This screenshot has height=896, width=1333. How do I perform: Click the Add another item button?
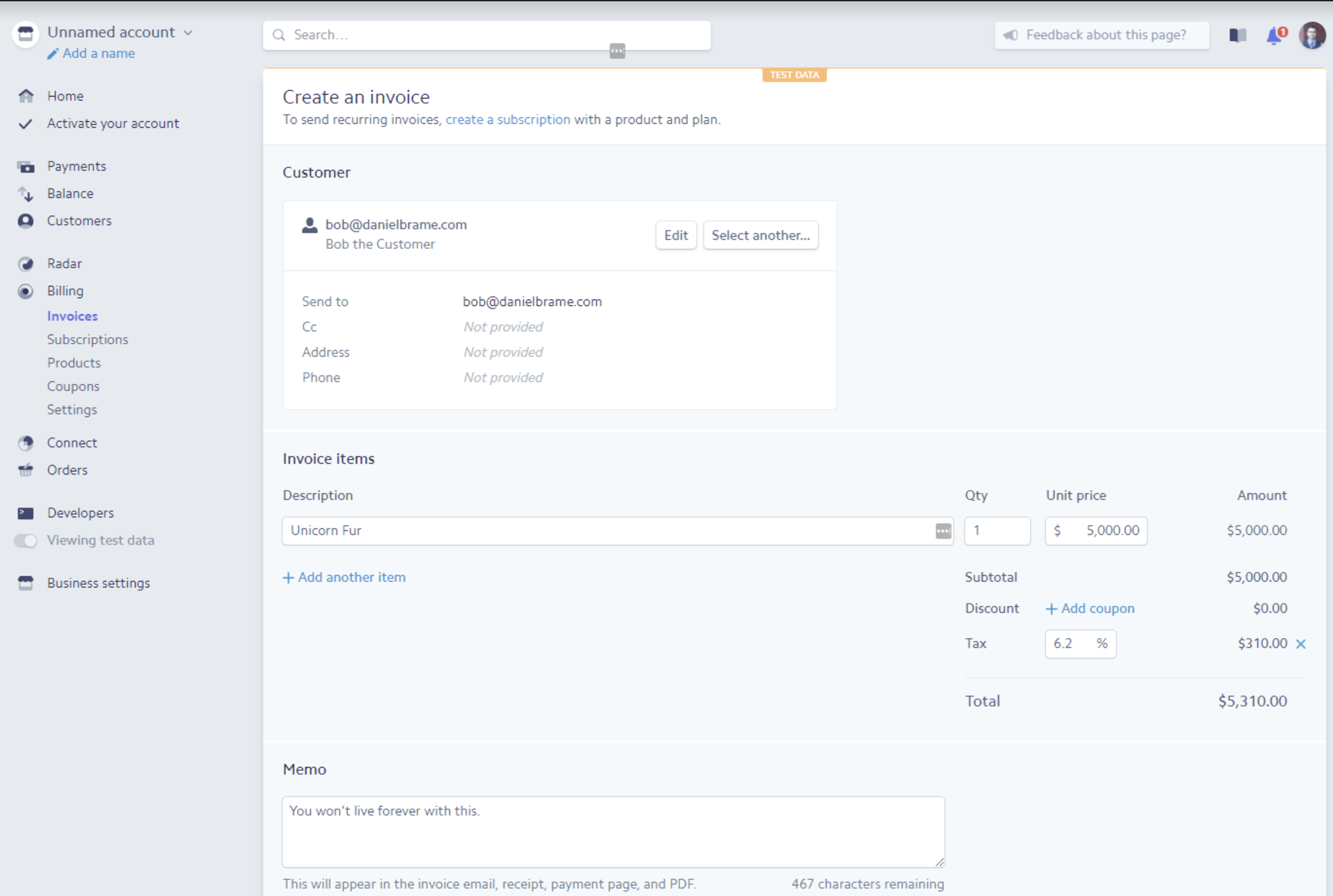click(x=344, y=576)
